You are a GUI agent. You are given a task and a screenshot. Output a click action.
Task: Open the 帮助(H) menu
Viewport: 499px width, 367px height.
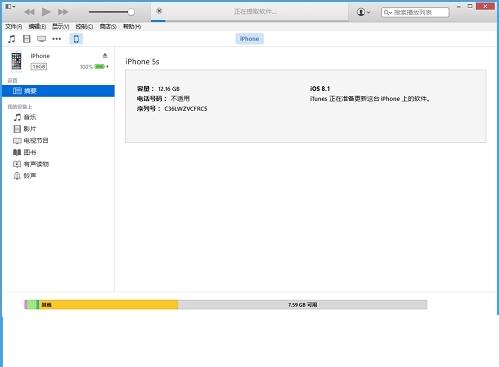132,27
